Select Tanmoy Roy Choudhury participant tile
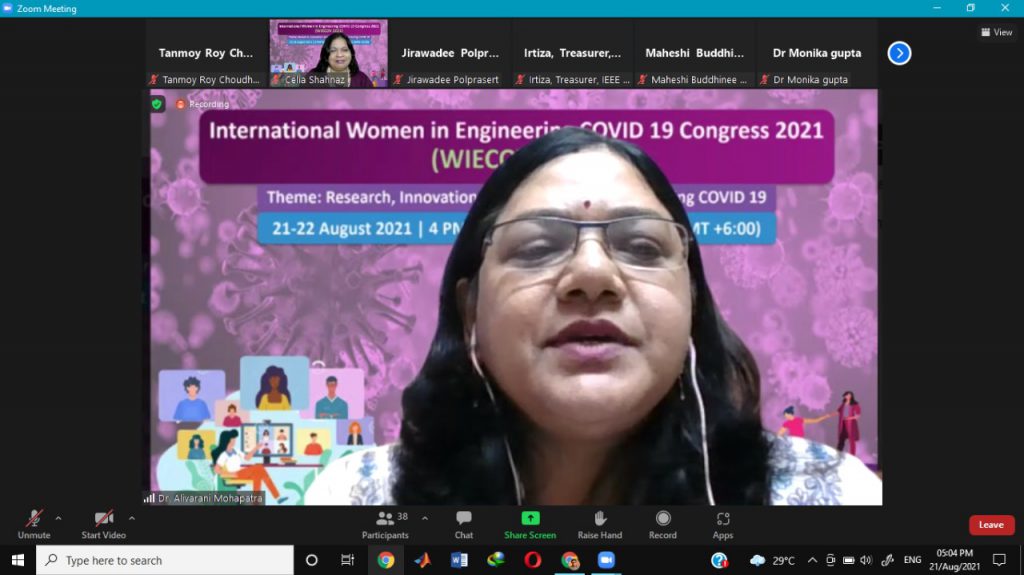The height and width of the screenshot is (575, 1024). [x=206, y=54]
